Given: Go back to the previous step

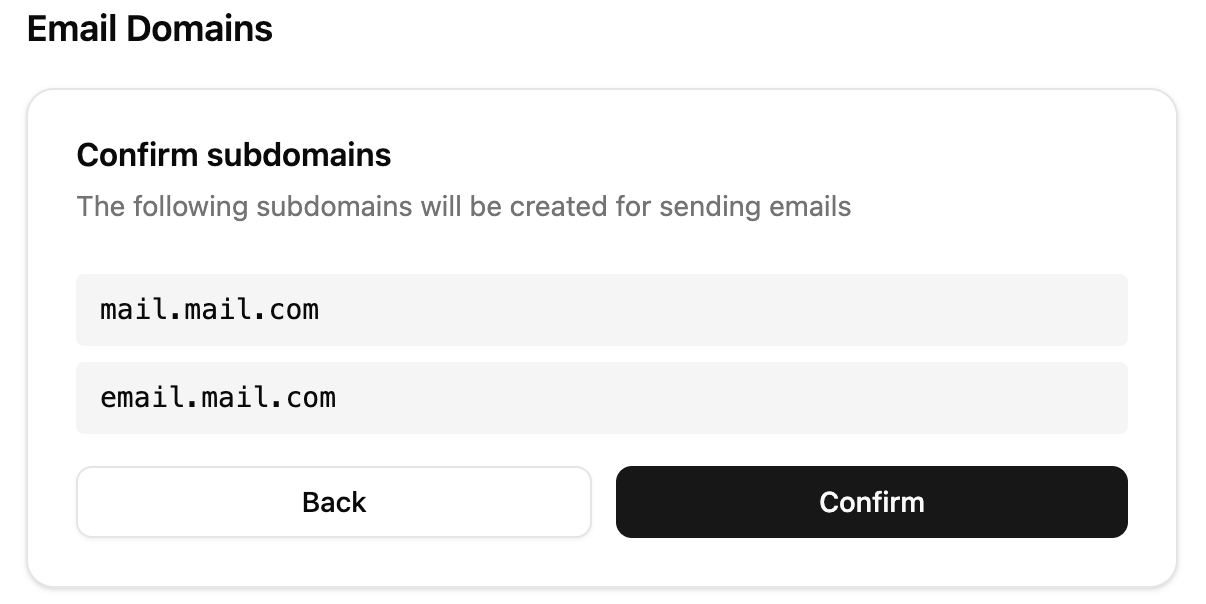Looking at the screenshot, I should 334,502.
